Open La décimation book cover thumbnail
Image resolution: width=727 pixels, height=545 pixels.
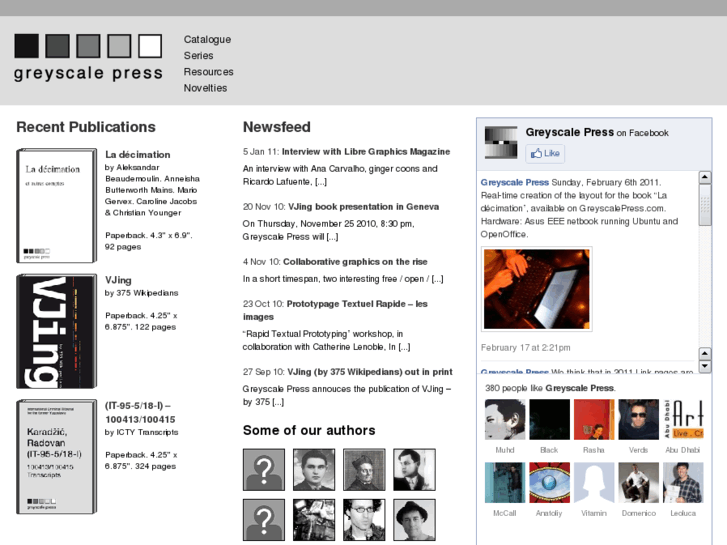click(57, 205)
